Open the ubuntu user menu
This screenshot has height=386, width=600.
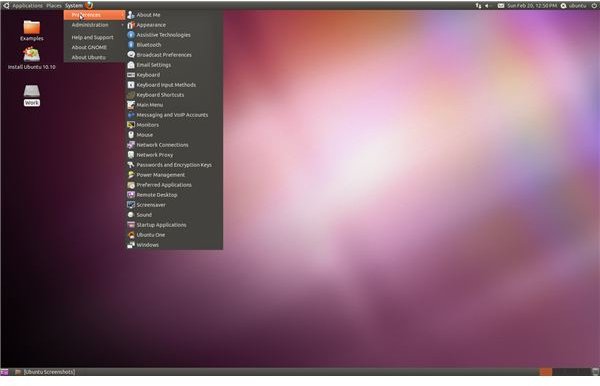point(574,5)
